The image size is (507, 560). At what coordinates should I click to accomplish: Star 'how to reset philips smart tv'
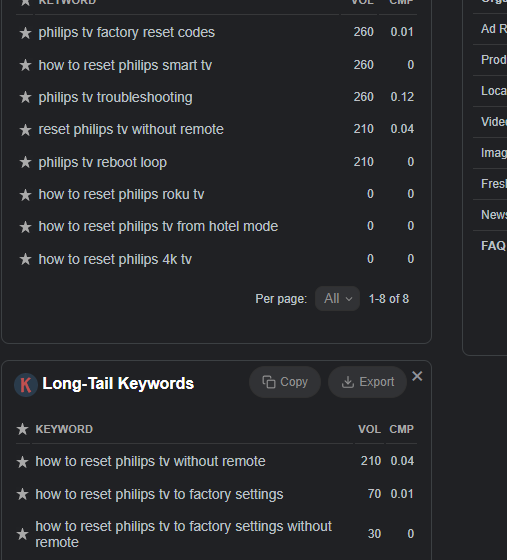25,65
